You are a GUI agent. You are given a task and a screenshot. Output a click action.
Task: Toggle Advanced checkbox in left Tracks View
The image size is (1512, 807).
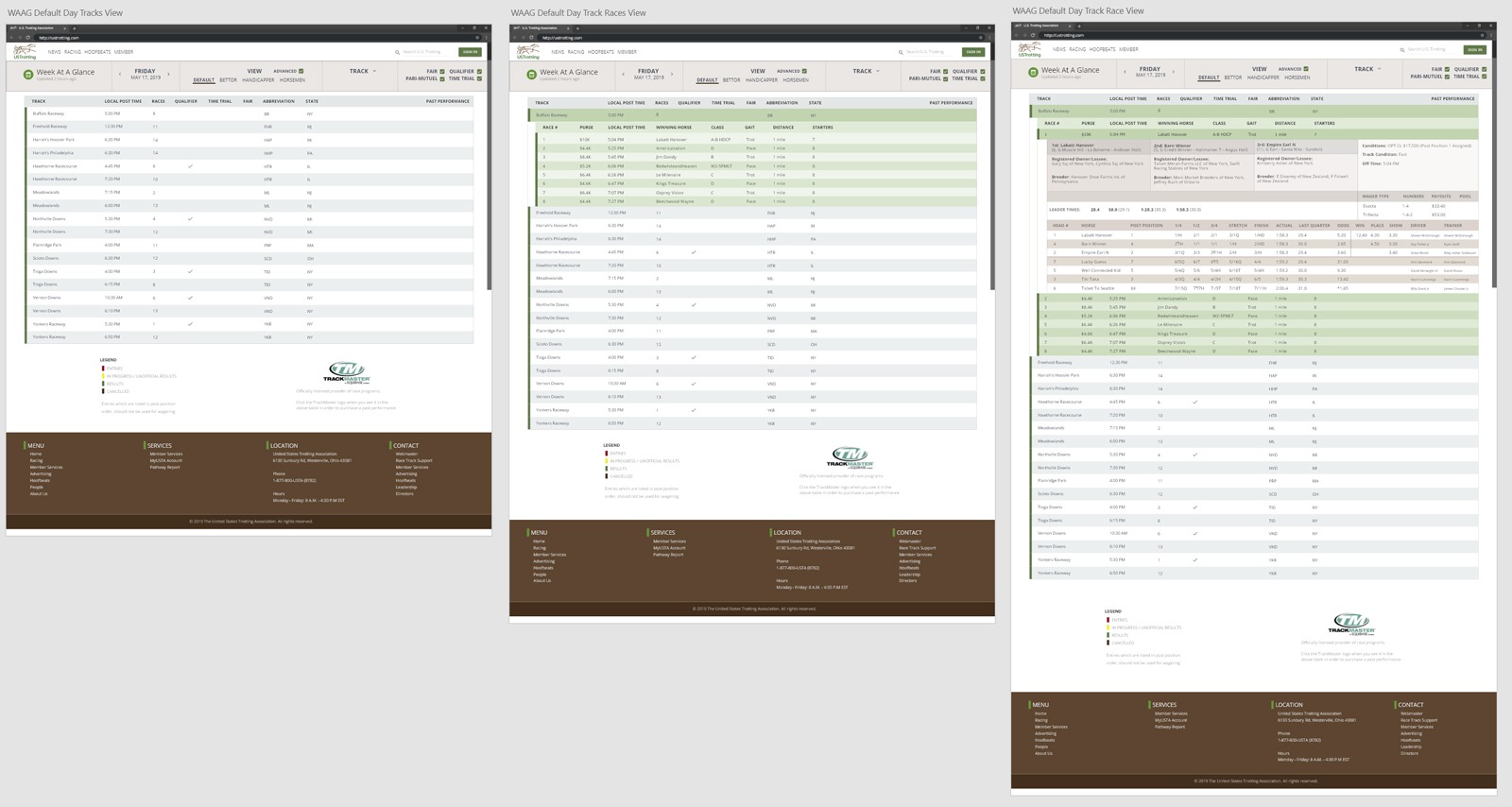301,71
